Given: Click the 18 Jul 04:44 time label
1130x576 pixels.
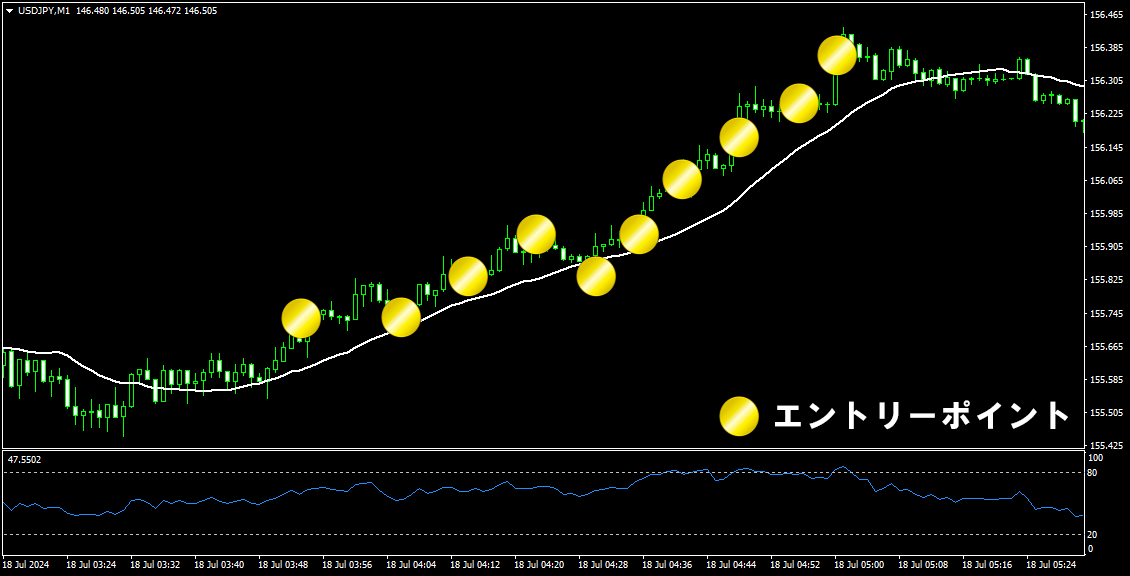Looking at the screenshot, I should pyautogui.click(x=732, y=564).
